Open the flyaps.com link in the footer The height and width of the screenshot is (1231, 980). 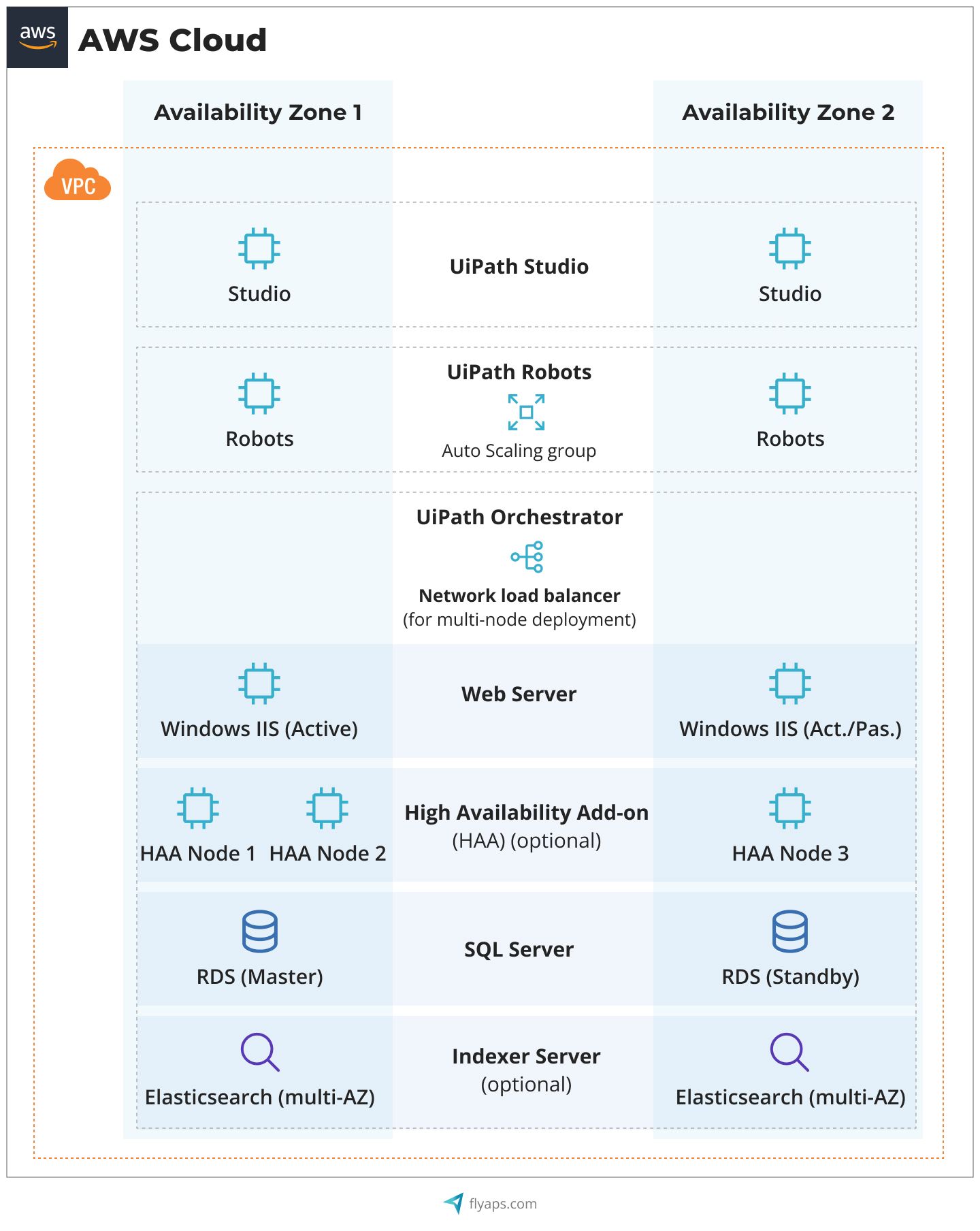pos(503,1204)
